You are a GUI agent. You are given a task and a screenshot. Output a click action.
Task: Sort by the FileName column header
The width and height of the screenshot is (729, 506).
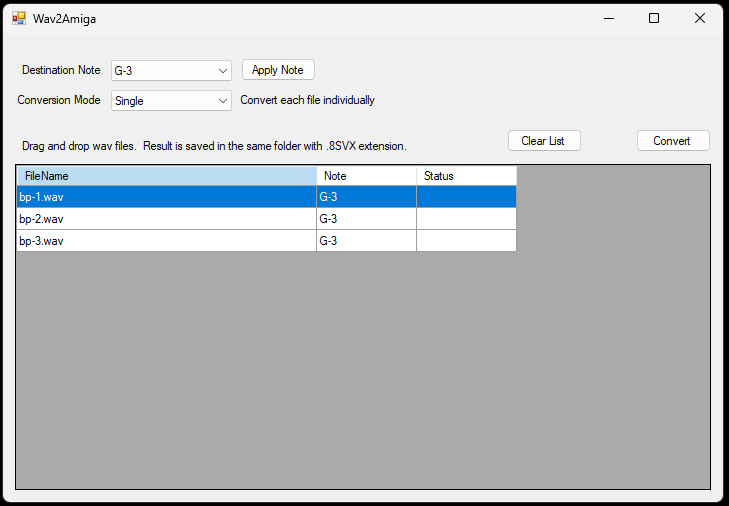point(166,176)
